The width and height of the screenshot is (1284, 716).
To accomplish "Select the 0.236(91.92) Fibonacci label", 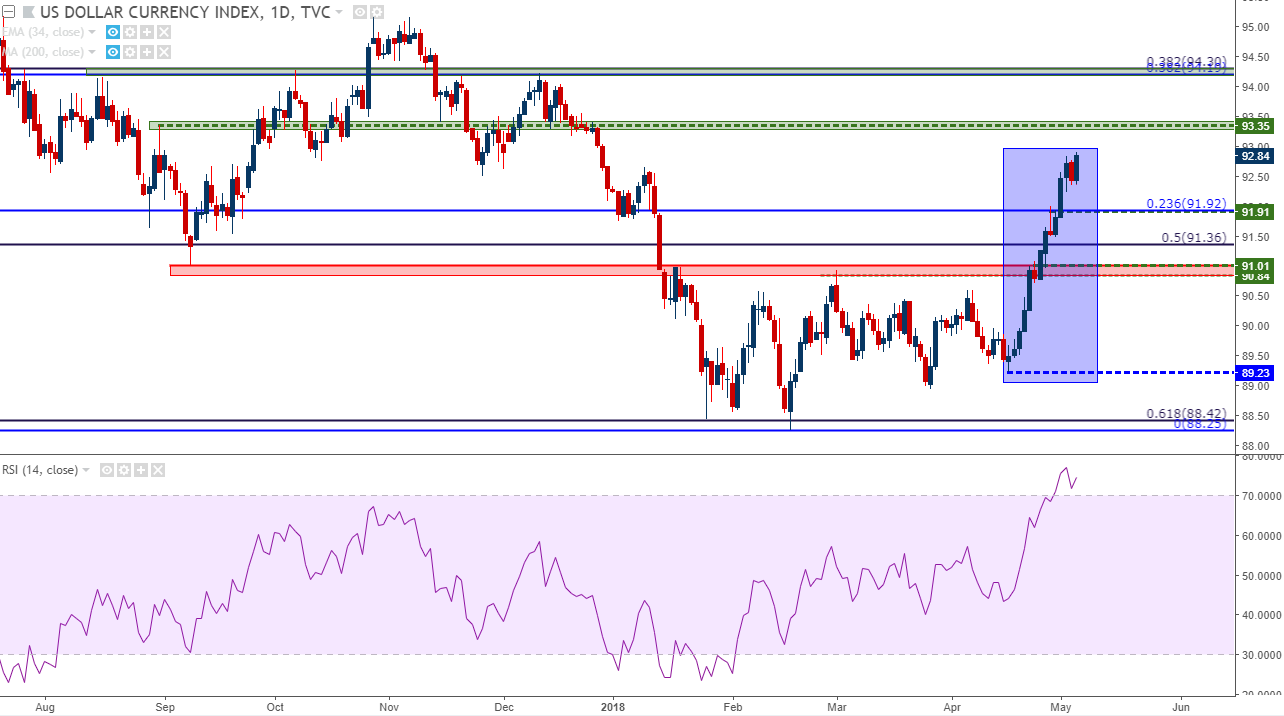I will pos(1187,203).
